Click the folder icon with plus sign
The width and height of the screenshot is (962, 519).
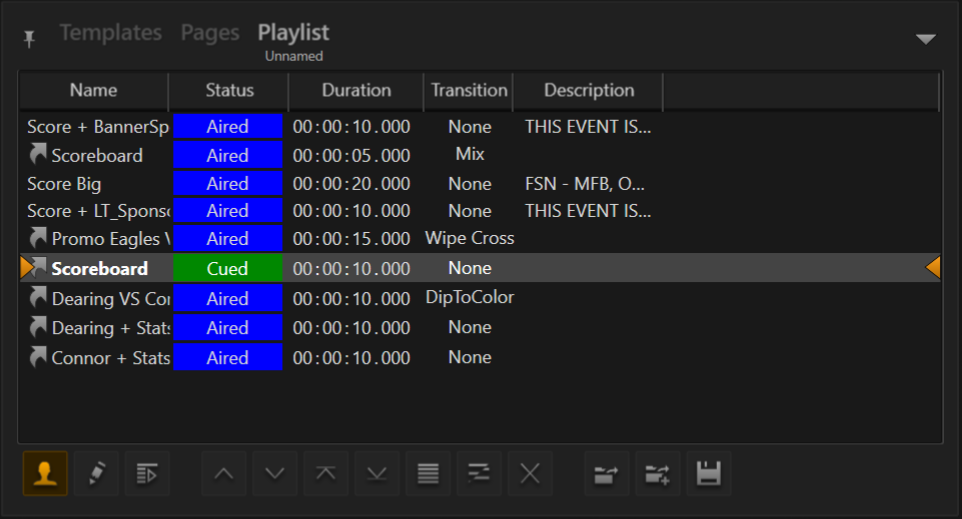[657, 473]
